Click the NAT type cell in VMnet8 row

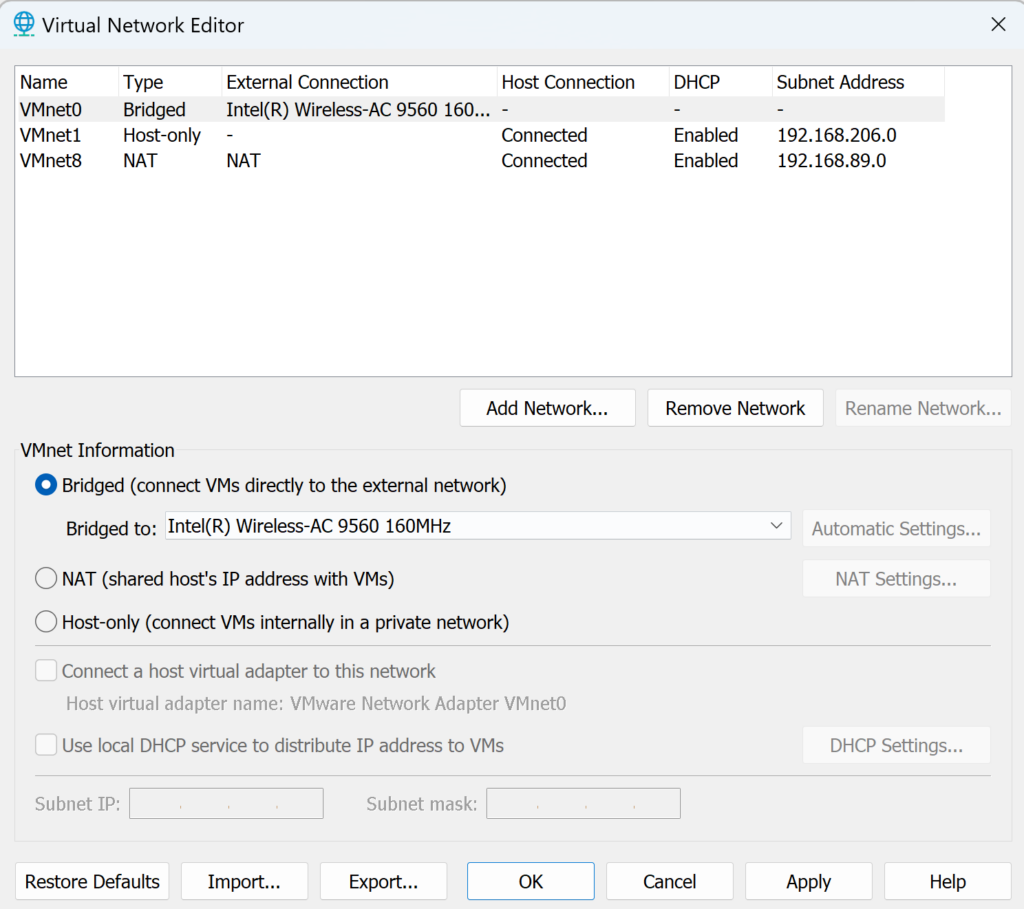coord(140,161)
